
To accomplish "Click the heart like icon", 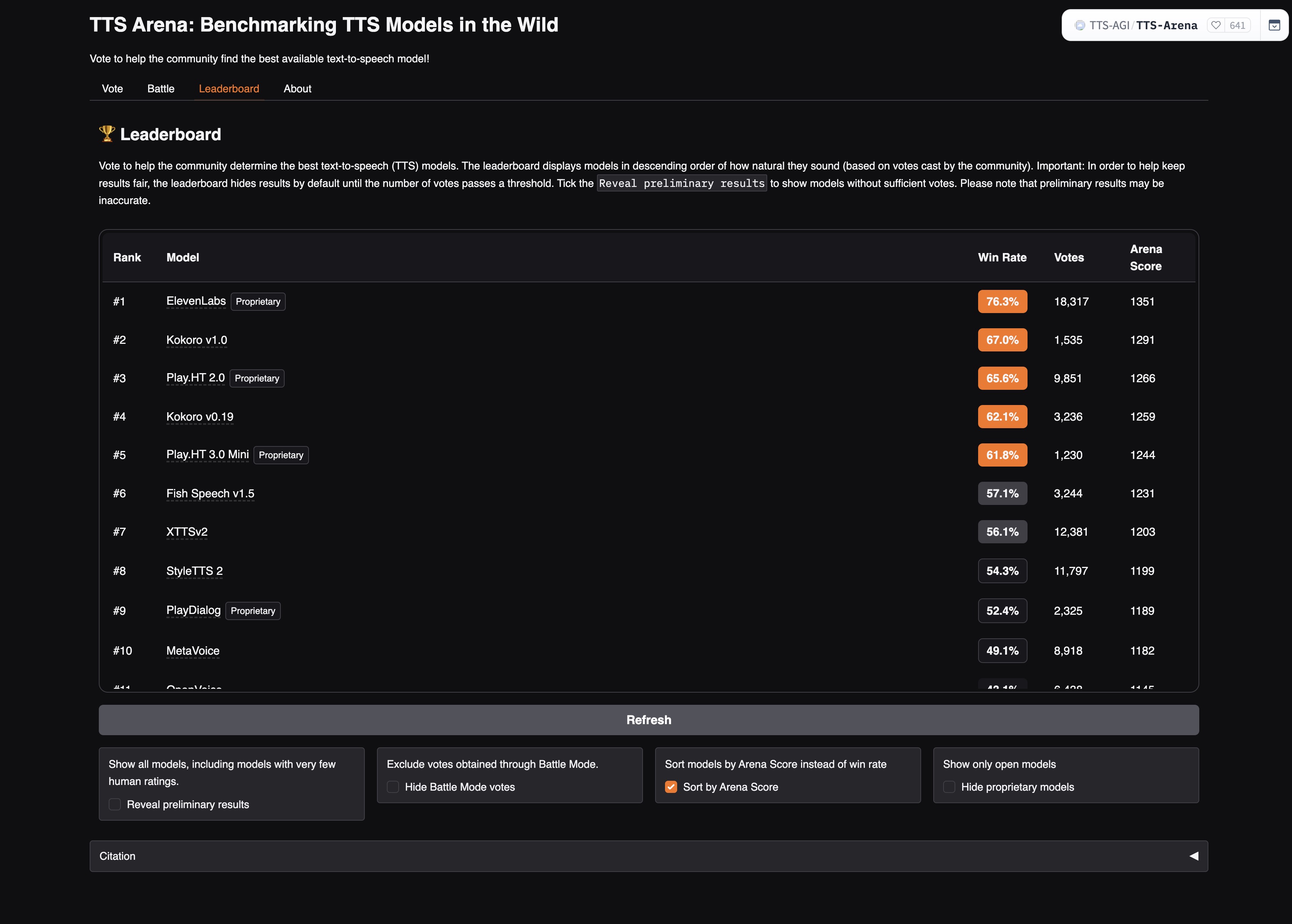I will click(1216, 25).
